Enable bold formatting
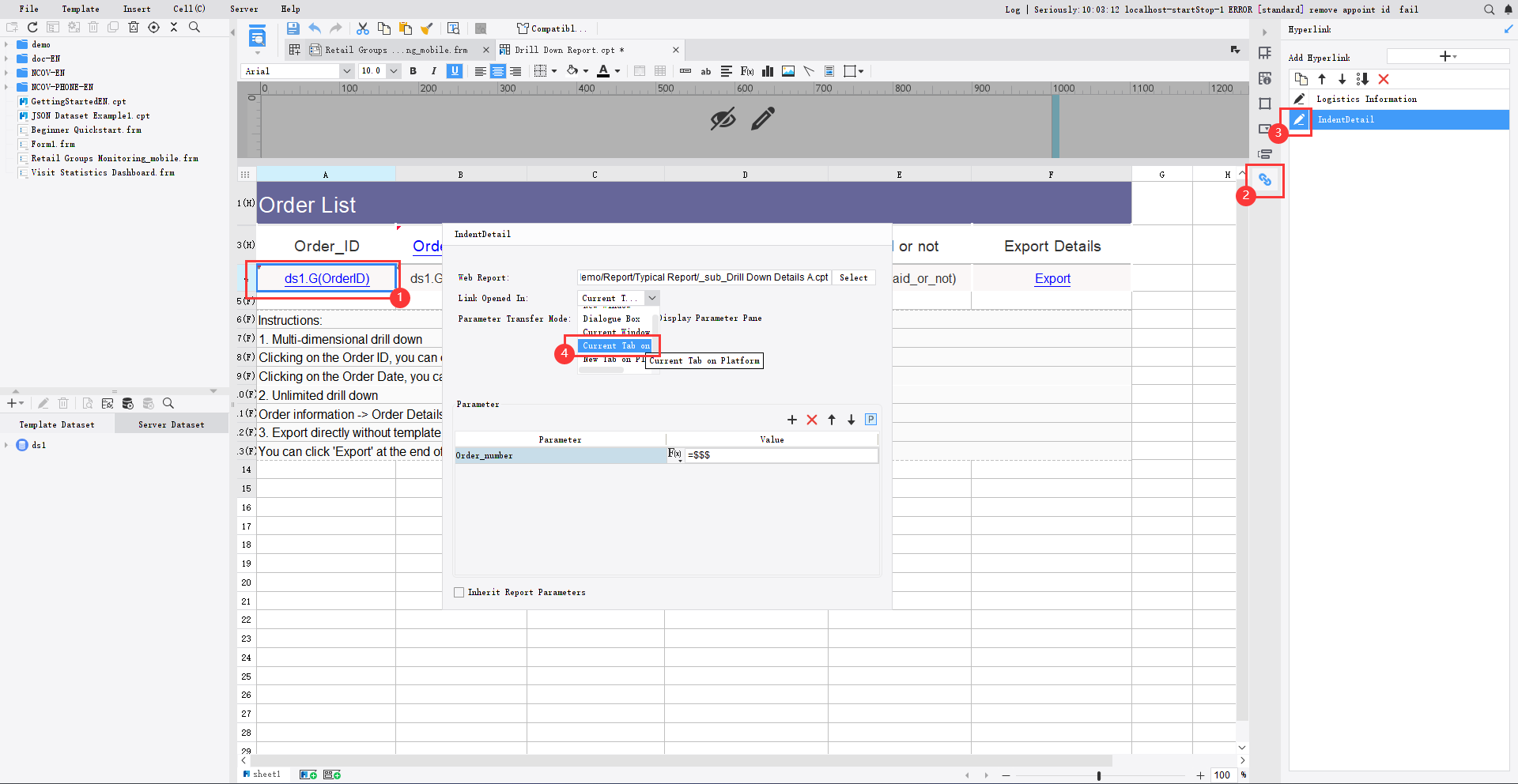1518x784 pixels. point(413,71)
